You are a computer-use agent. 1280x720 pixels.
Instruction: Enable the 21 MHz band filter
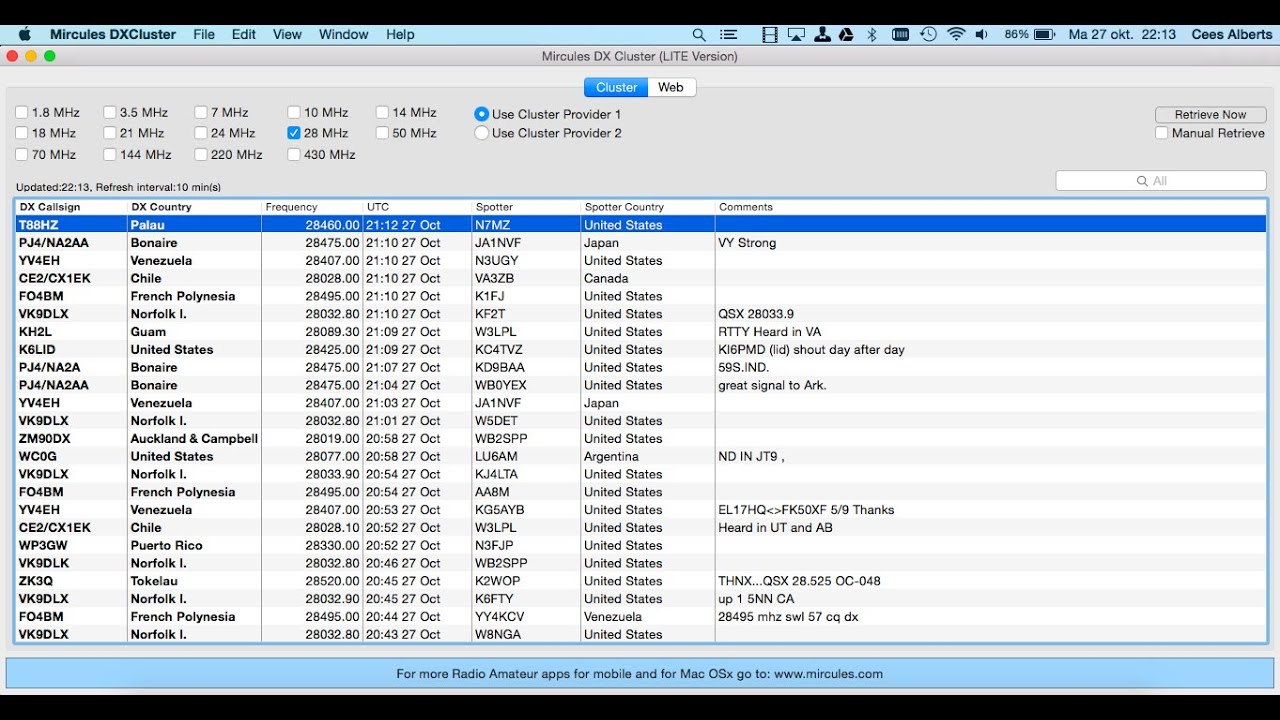coord(110,133)
